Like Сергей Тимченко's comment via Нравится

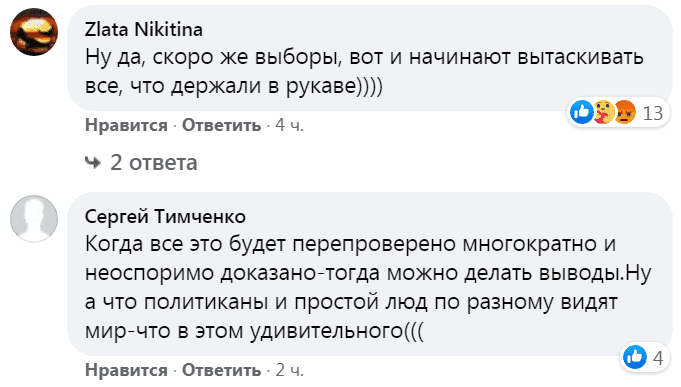click(x=126, y=370)
